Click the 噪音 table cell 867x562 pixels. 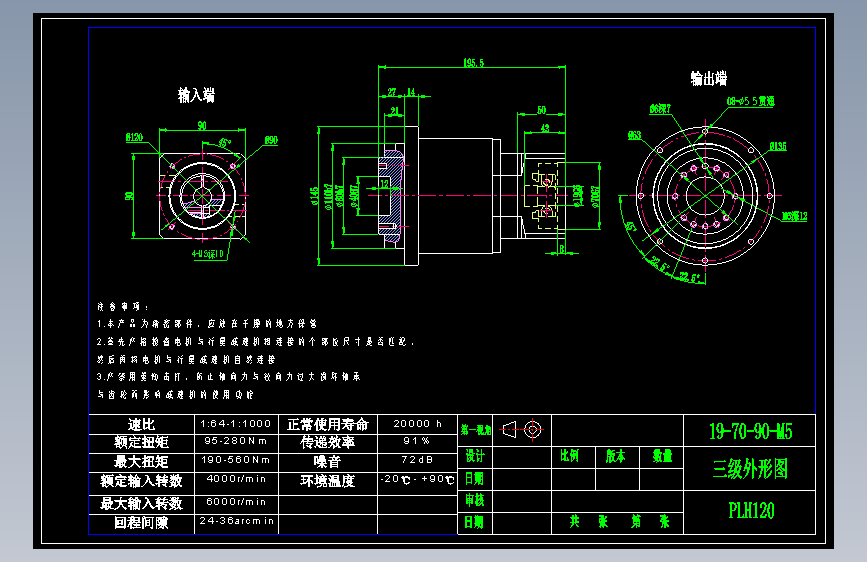pyautogui.click(x=328, y=461)
